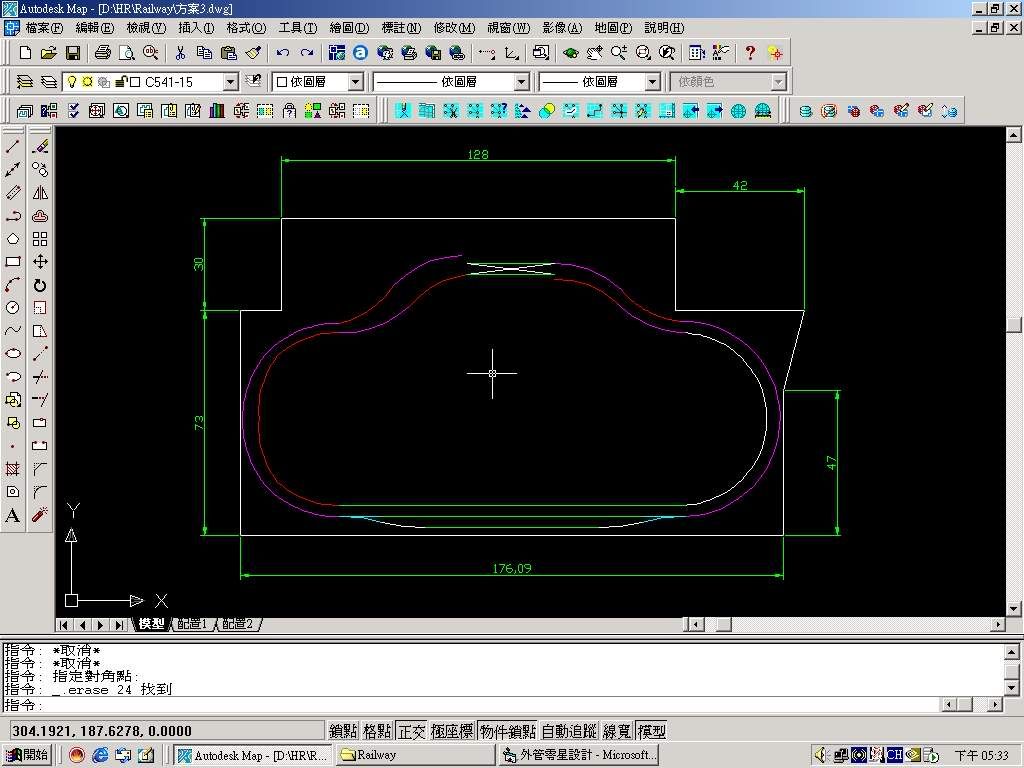Open the 編輯(E) menu
Viewport: 1024px width, 768px height.
[x=95, y=28]
